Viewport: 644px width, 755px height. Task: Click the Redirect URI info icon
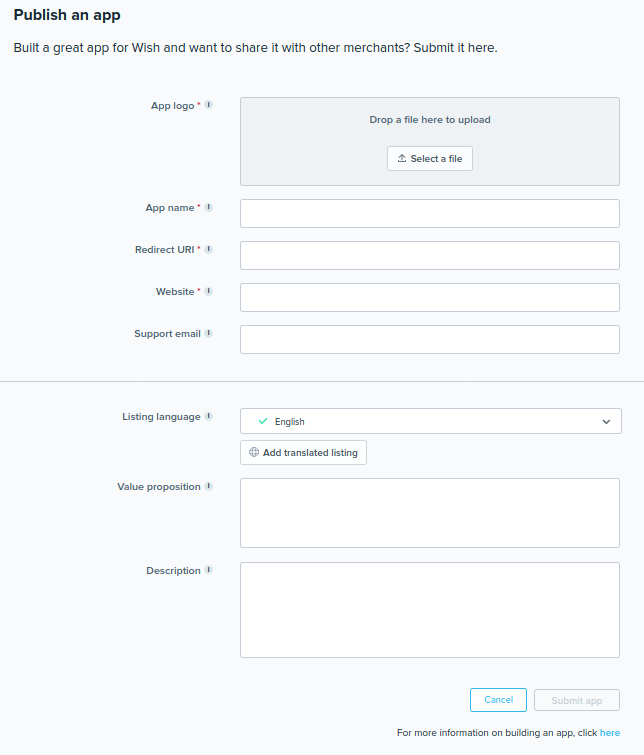pos(209,250)
